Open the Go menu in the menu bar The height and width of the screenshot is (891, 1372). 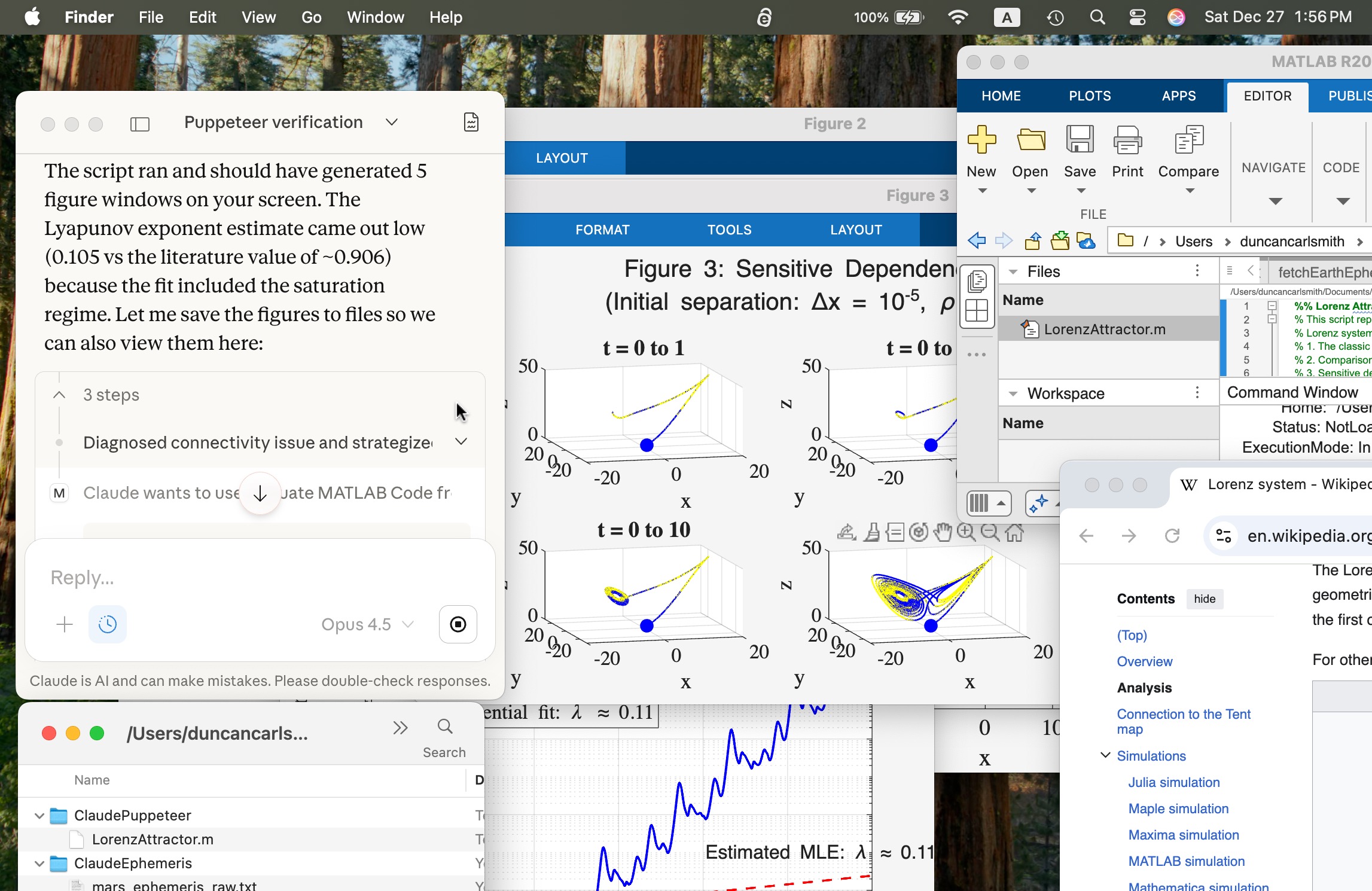point(311,17)
